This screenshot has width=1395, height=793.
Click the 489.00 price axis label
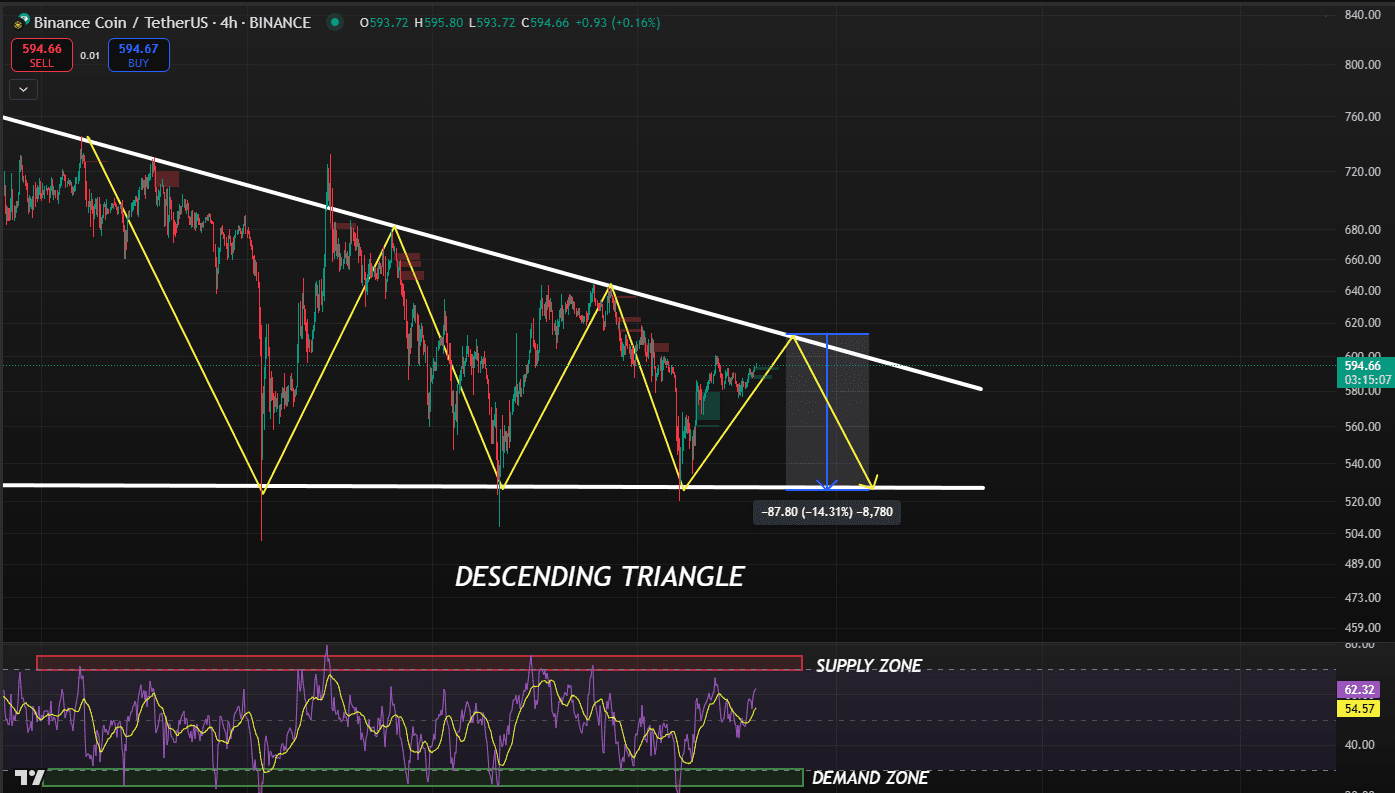coord(1362,564)
